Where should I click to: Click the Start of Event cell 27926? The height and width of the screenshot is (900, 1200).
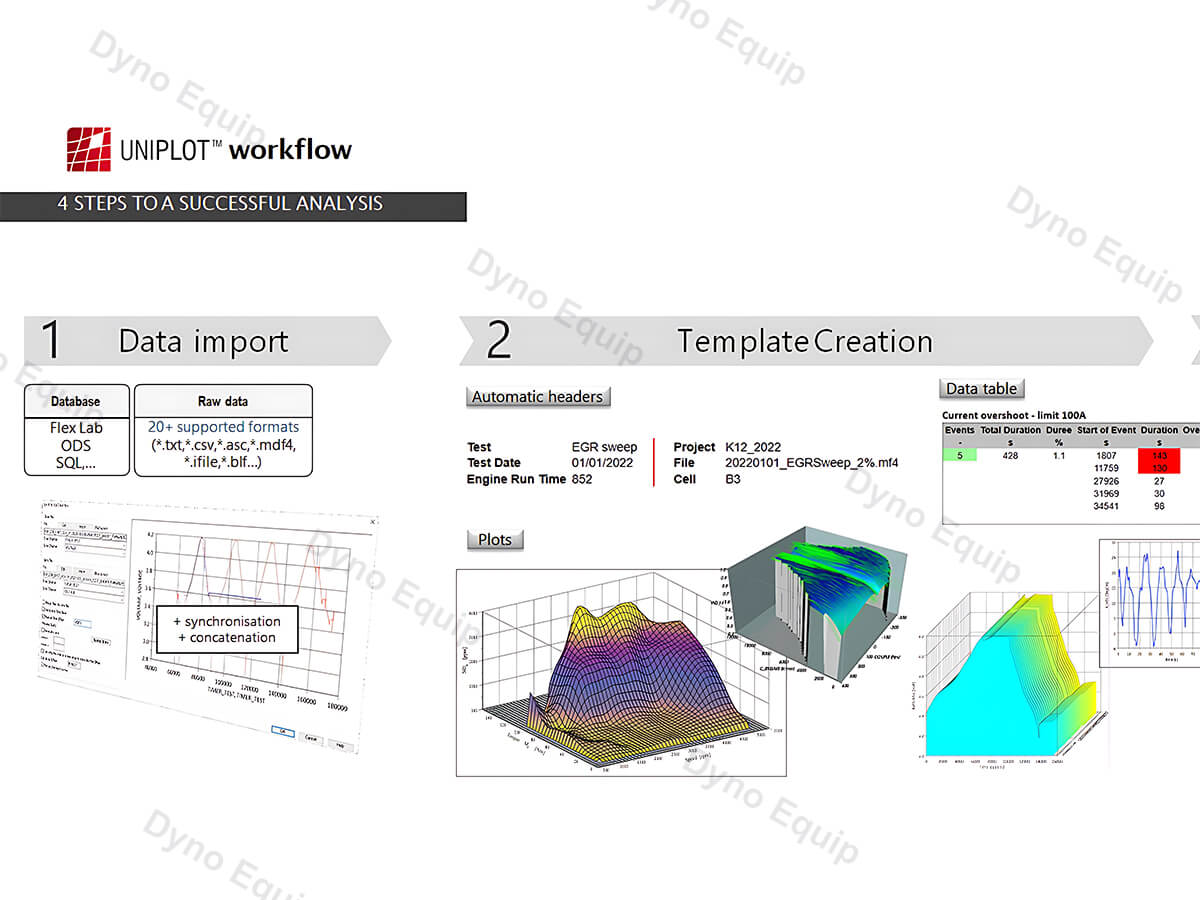click(1106, 481)
